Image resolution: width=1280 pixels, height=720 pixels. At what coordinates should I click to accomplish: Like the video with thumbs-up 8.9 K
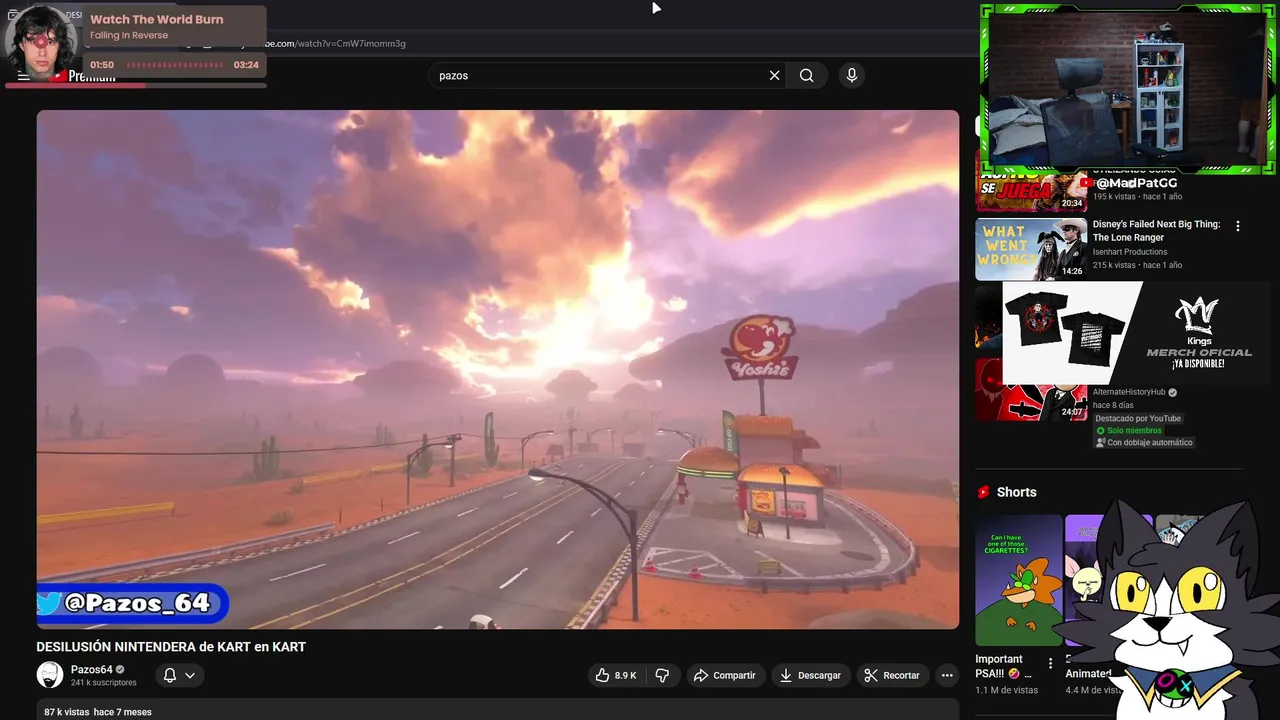pos(616,675)
